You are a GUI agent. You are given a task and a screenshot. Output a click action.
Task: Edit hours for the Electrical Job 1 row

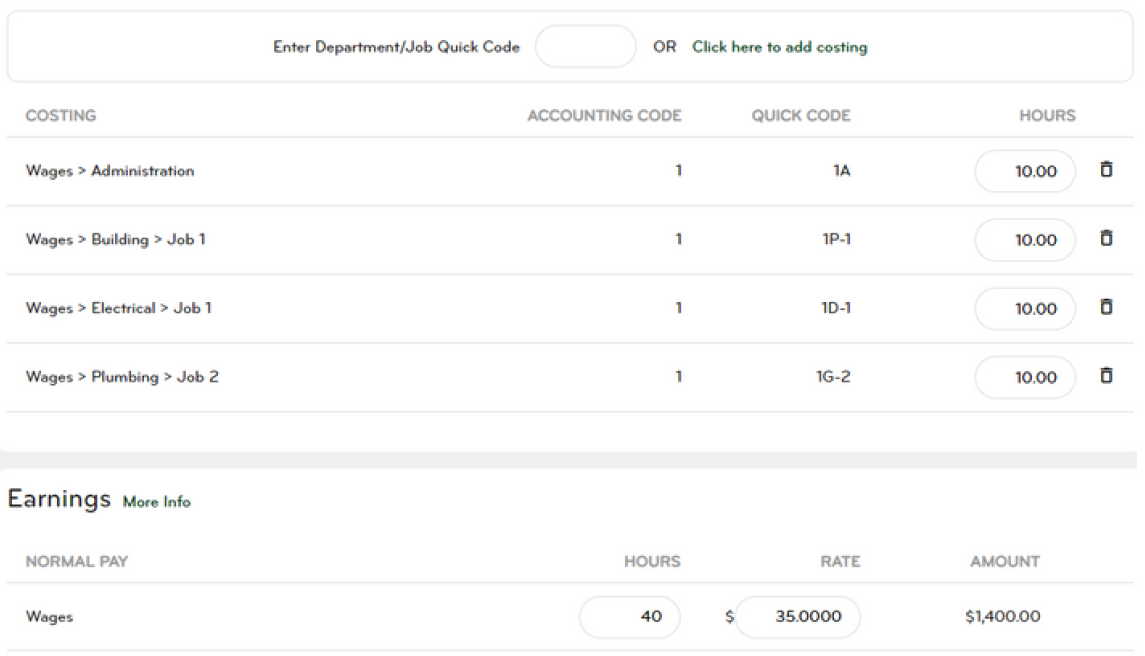1024,309
